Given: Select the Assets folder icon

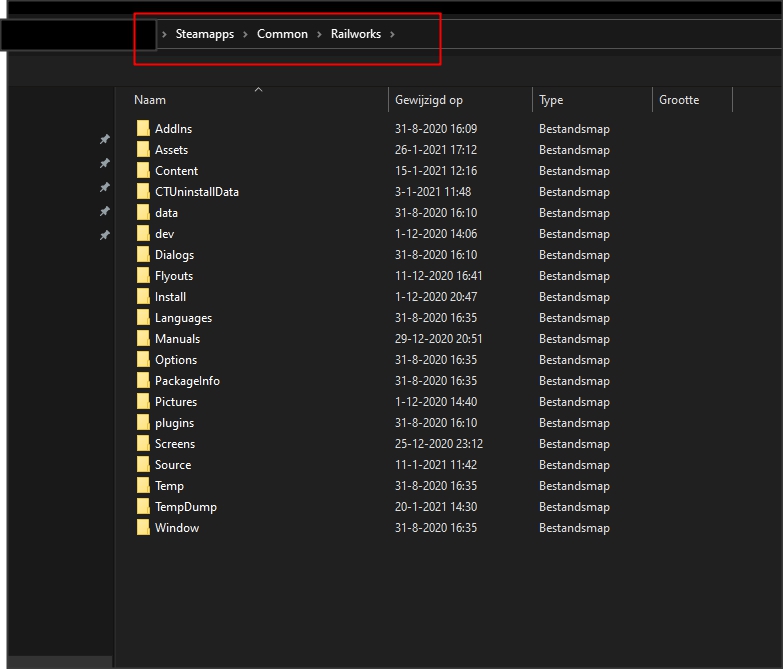Looking at the screenshot, I should point(143,150).
